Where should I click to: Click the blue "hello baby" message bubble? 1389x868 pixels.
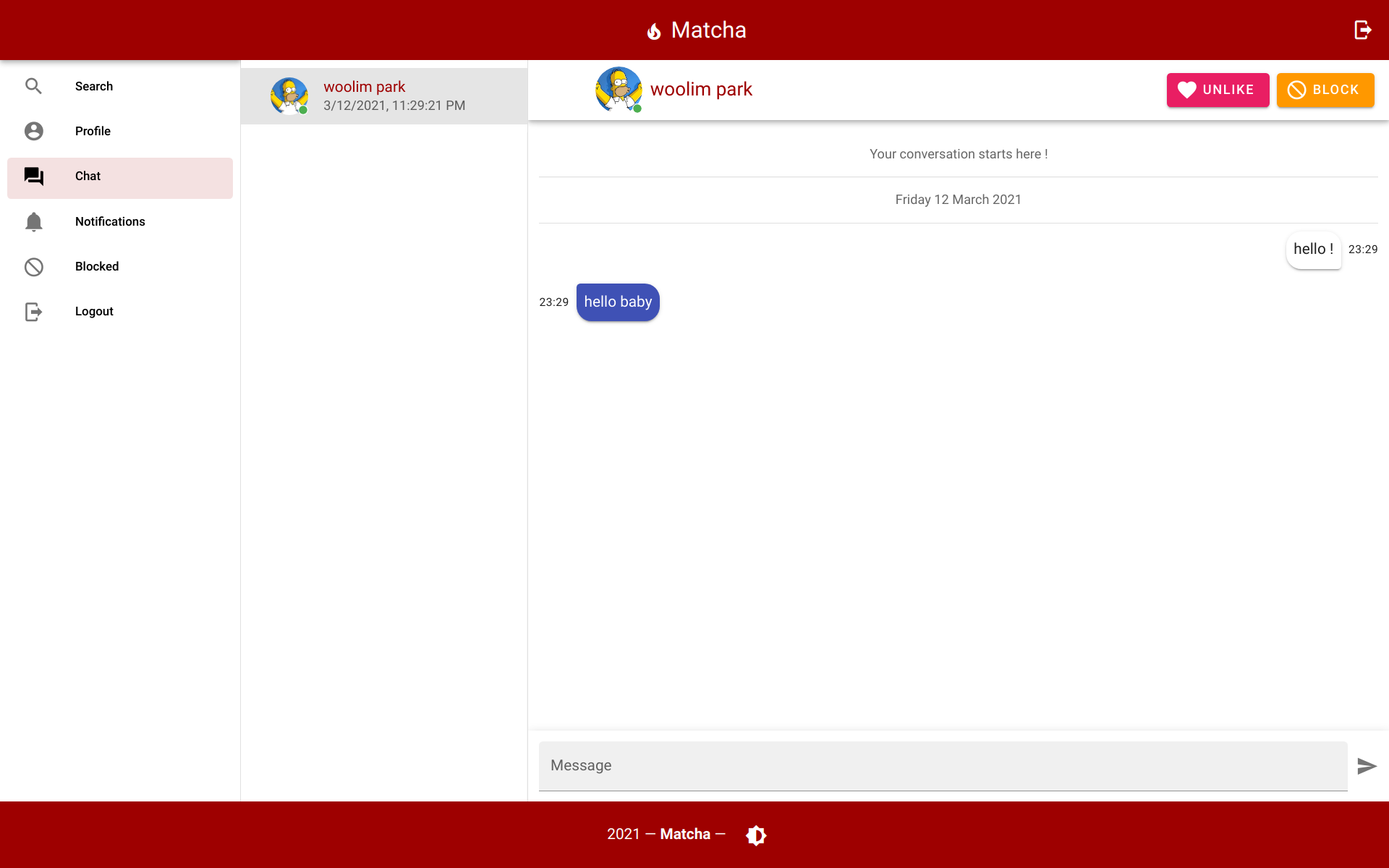click(618, 302)
